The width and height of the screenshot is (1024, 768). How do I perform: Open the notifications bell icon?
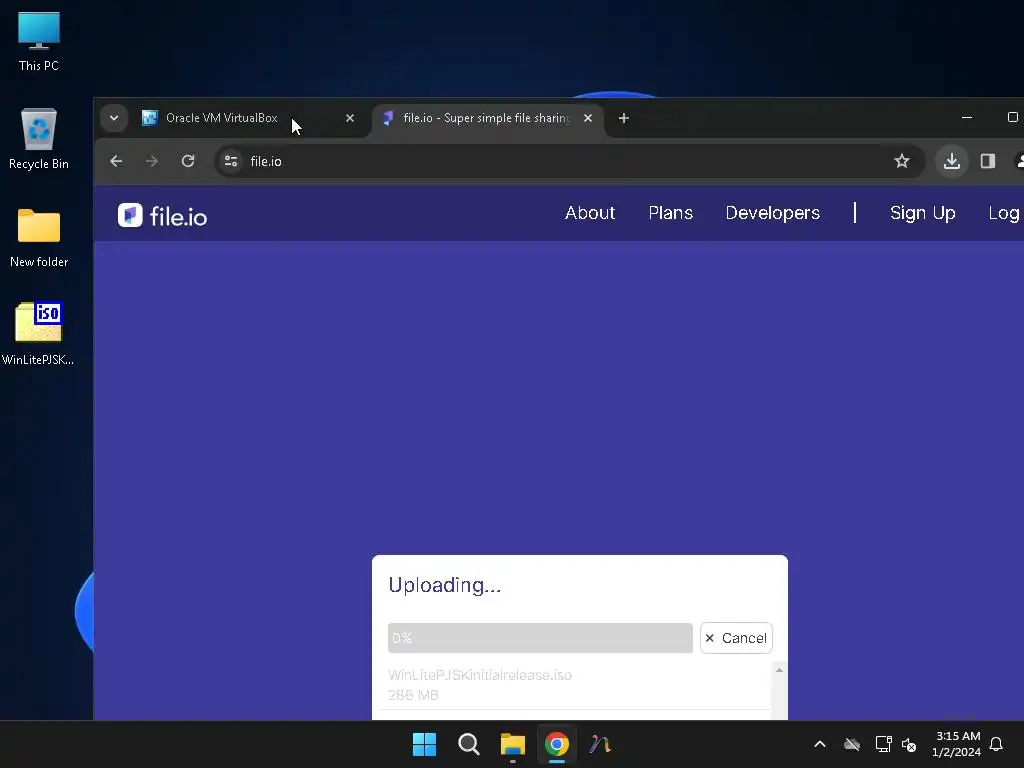996,744
